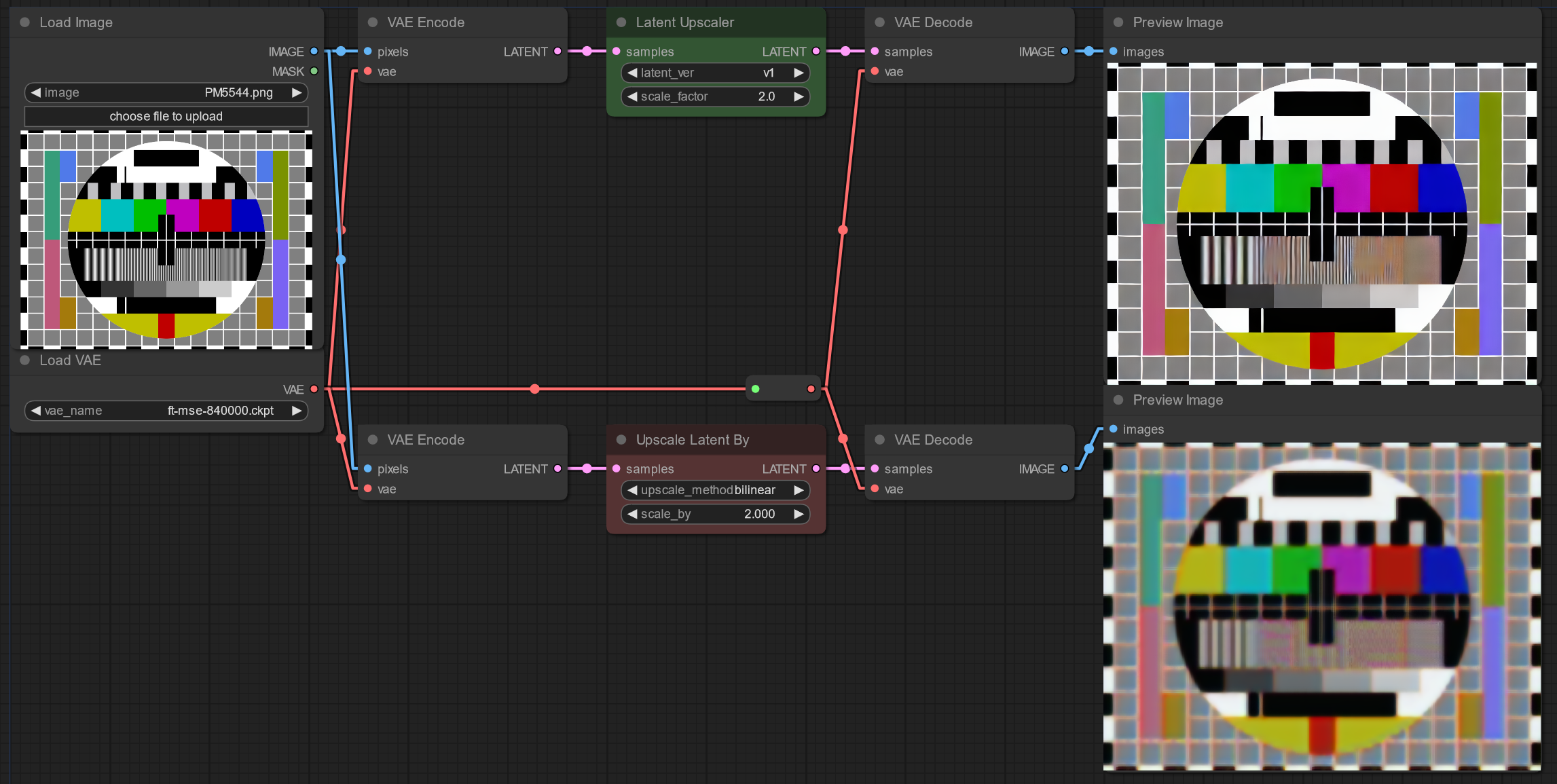Click the IMAGE output socket on Load Image

[x=313, y=51]
